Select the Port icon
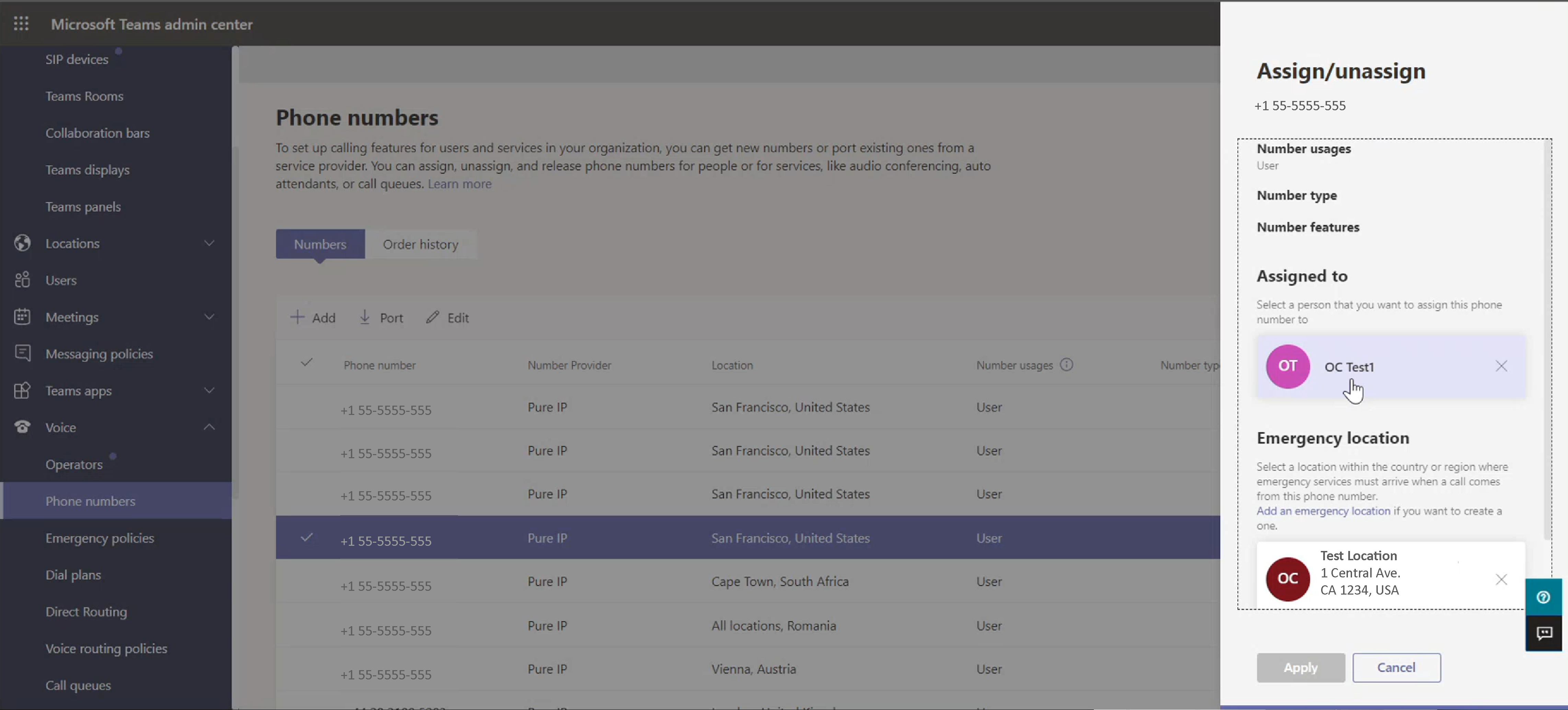 pyautogui.click(x=364, y=317)
